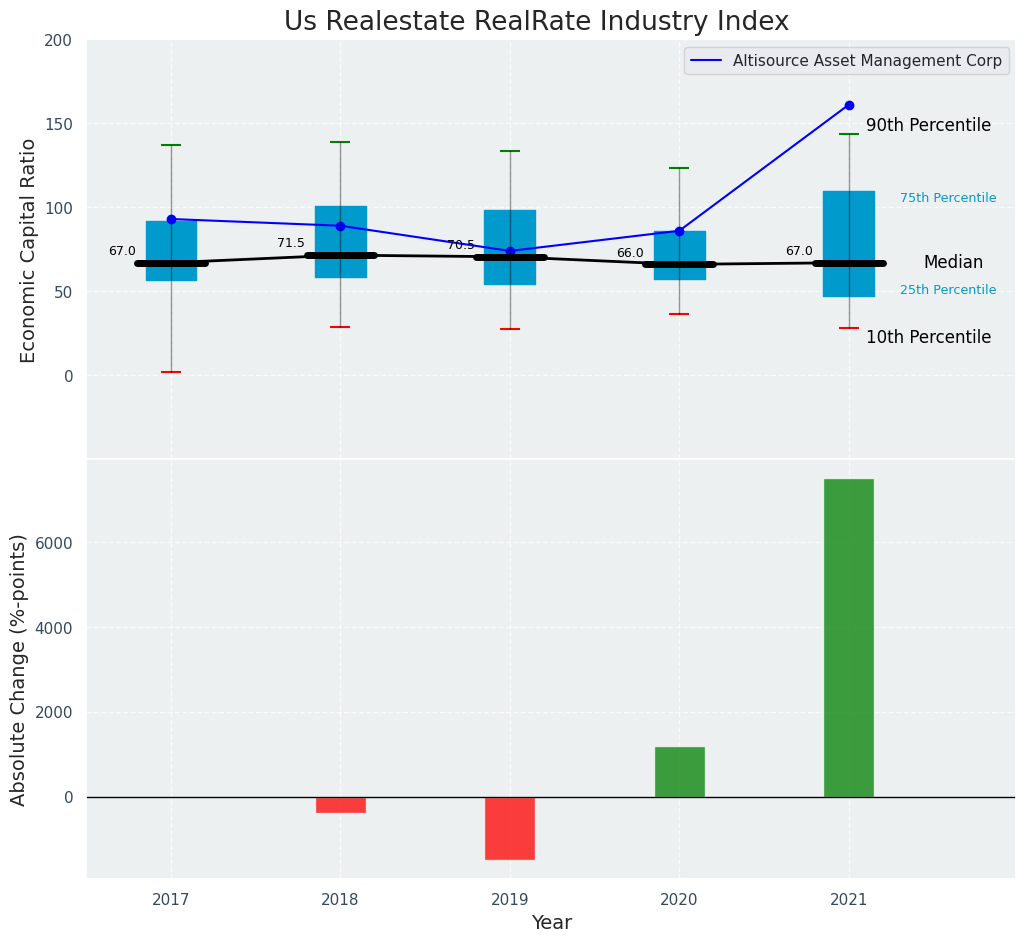
Task: Select the green change bar for 2020
Action: coord(679,772)
